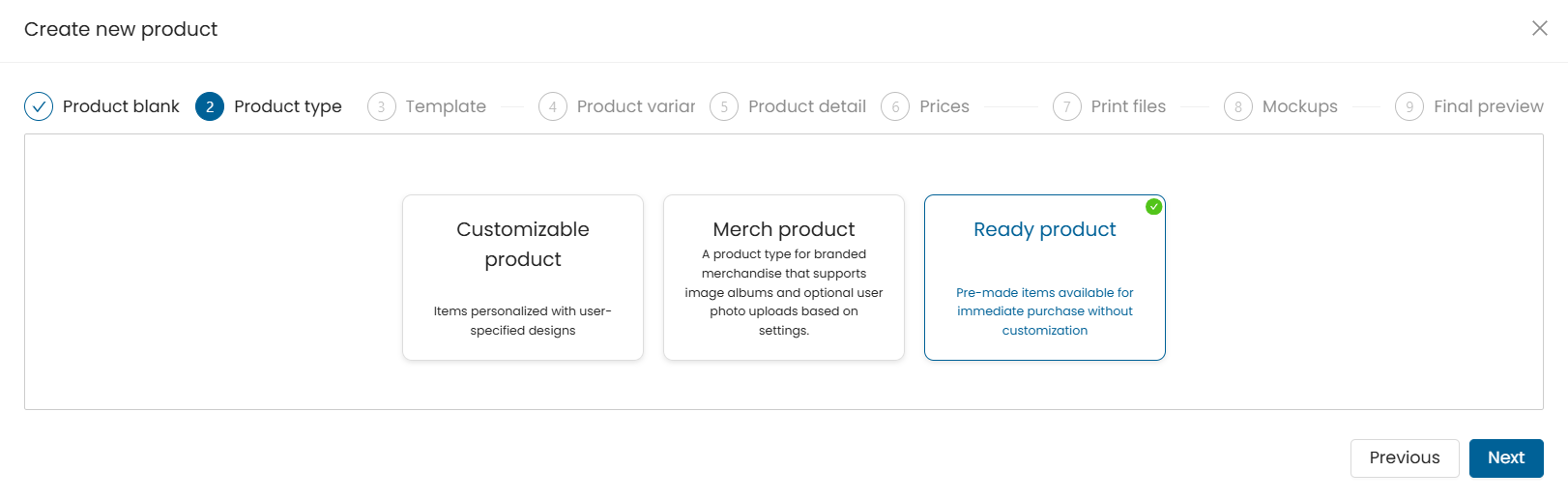The height and width of the screenshot is (501, 1568).
Task: Click the step 7 Print files circle icon
Action: click(x=1067, y=106)
